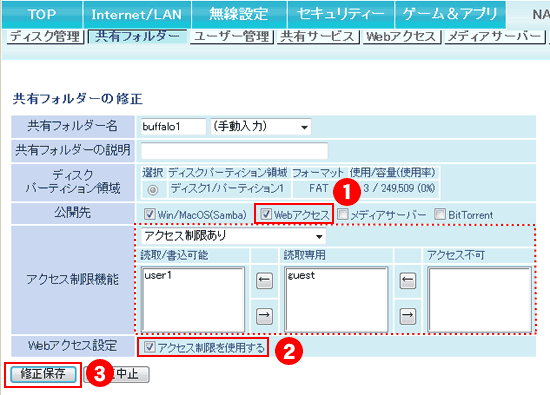Image resolution: width=550 pixels, height=395 pixels.
Task: Click right arrow between 読取/書込可能 and 読取専用
Action: [x=264, y=316]
